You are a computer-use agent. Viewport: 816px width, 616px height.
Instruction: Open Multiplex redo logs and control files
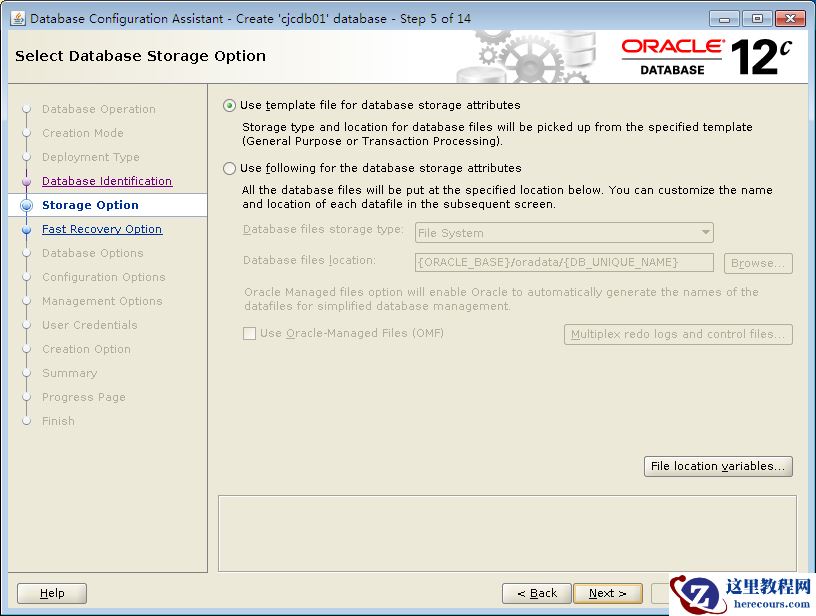click(678, 335)
